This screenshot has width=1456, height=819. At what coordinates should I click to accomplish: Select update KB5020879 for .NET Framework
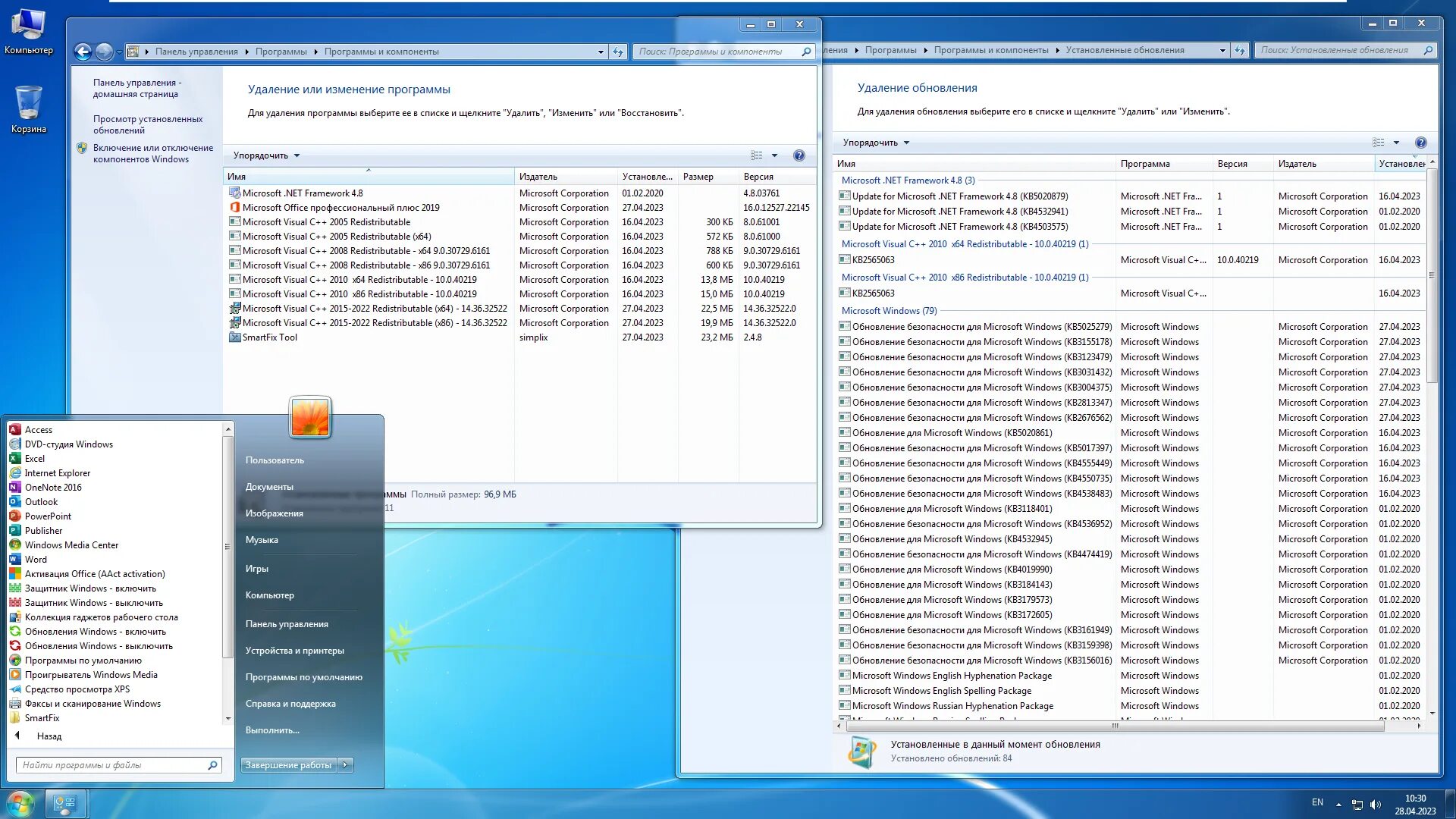click(x=1130, y=196)
